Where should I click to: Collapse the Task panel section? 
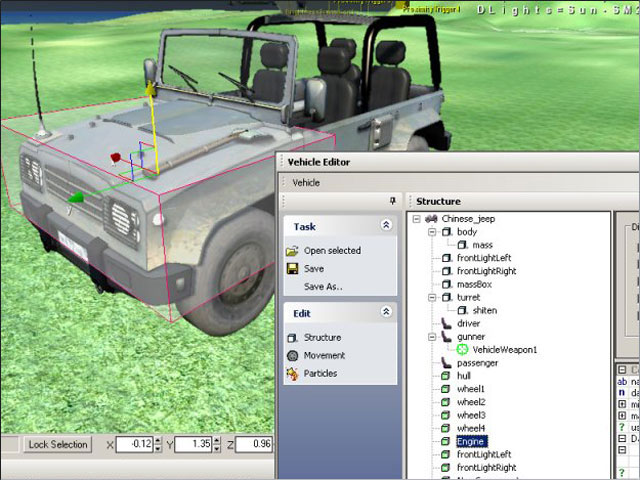click(386, 227)
